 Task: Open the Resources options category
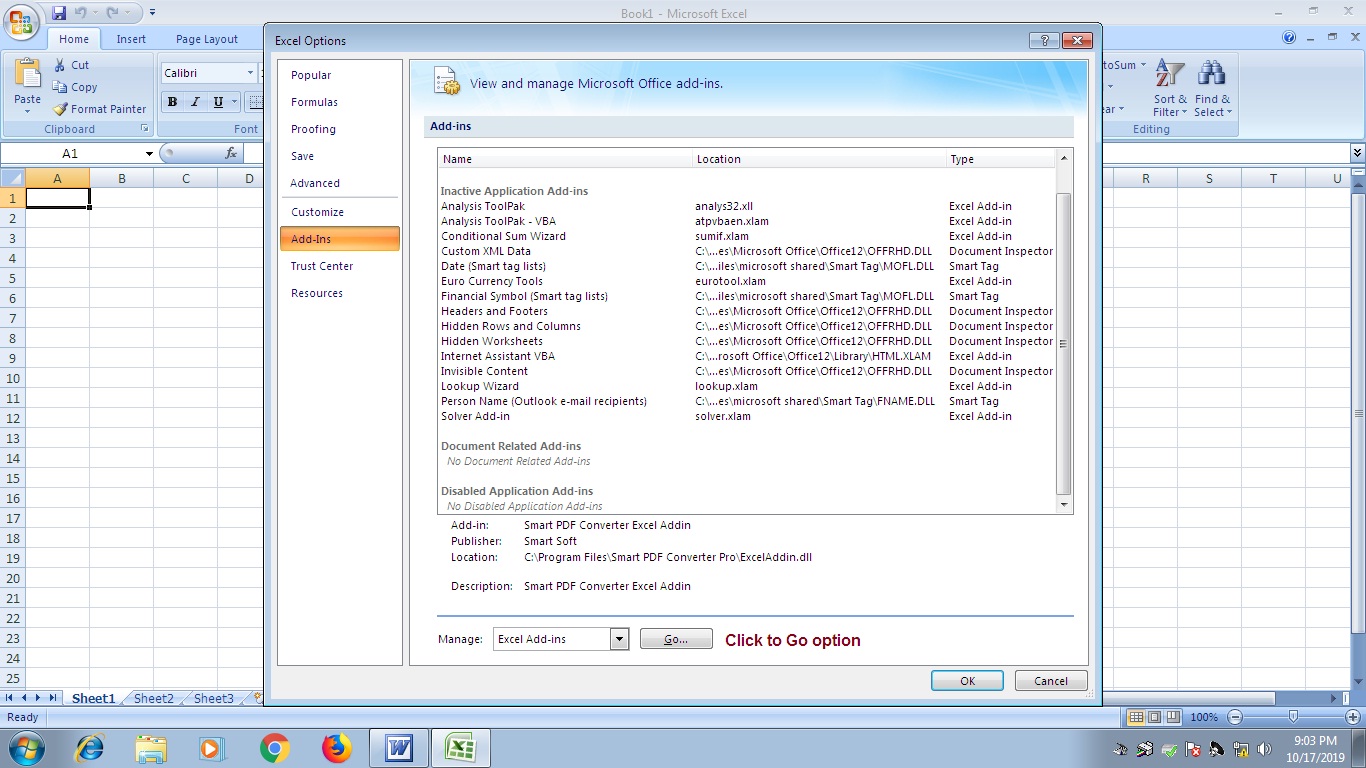pyautogui.click(x=340, y=293)
